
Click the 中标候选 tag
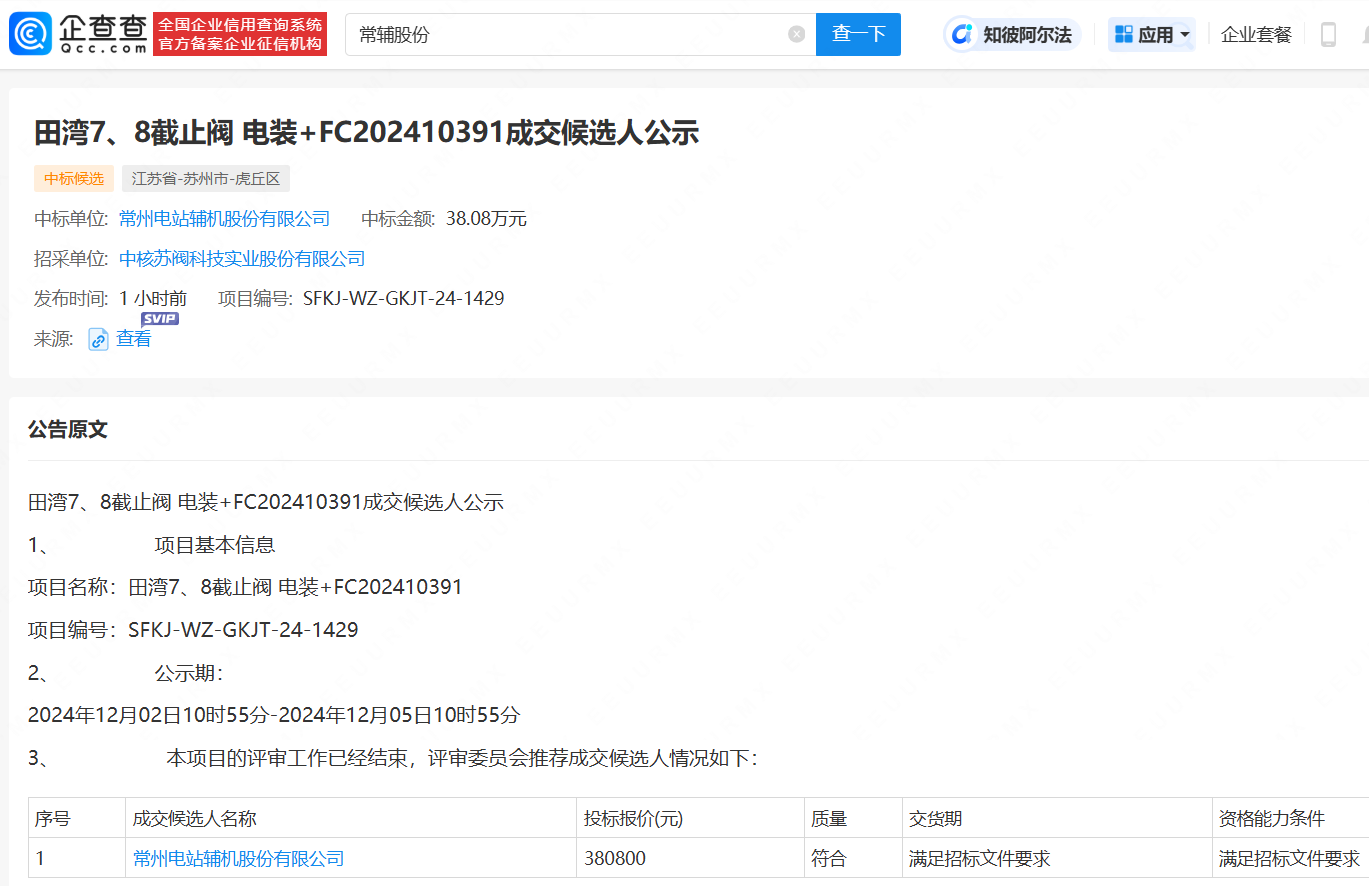[74, 179]
